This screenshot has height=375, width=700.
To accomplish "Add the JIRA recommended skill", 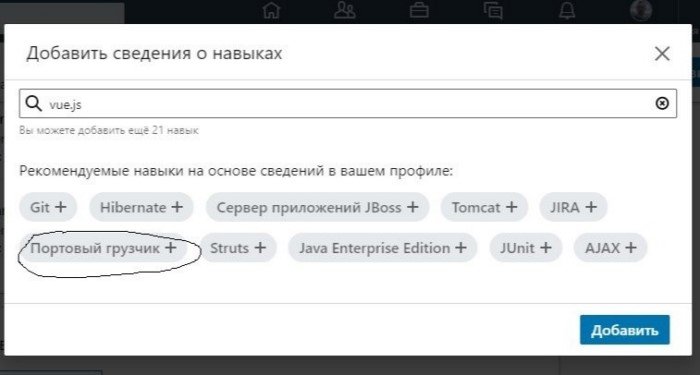I will [573, 207].
